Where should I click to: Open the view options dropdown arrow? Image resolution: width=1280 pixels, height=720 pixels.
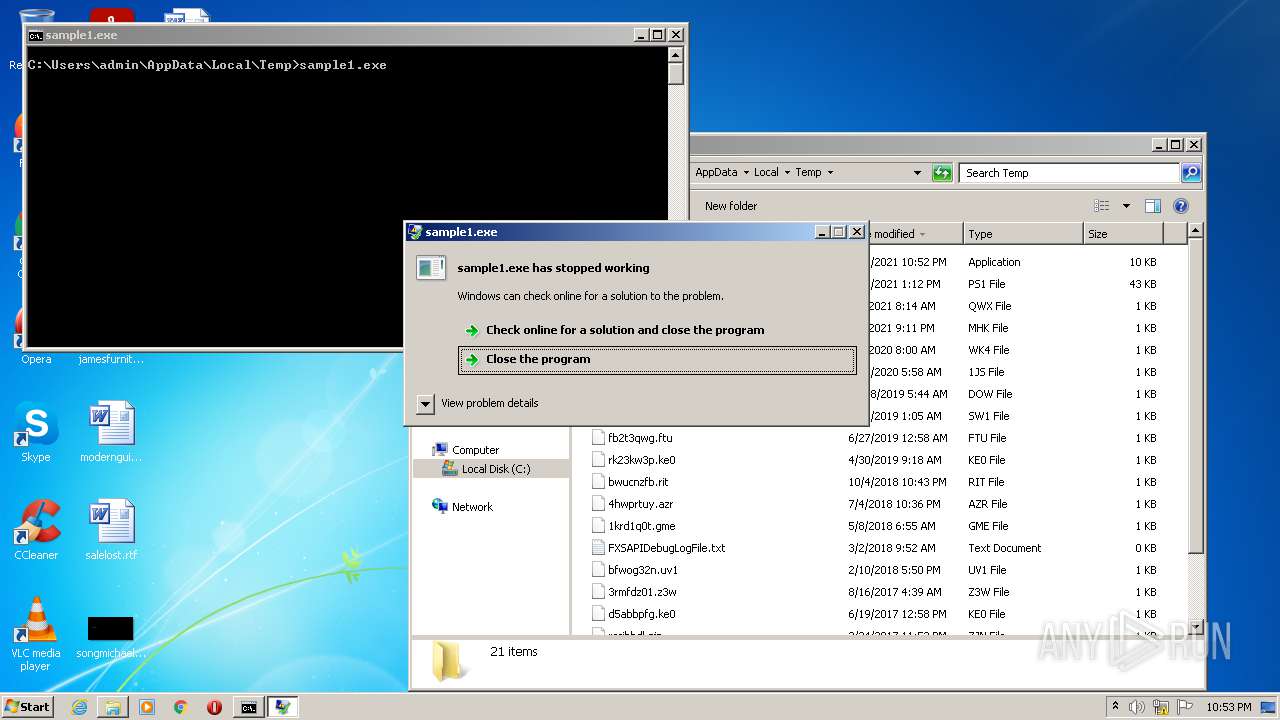pyautogui.click(x=1126, y=206)
